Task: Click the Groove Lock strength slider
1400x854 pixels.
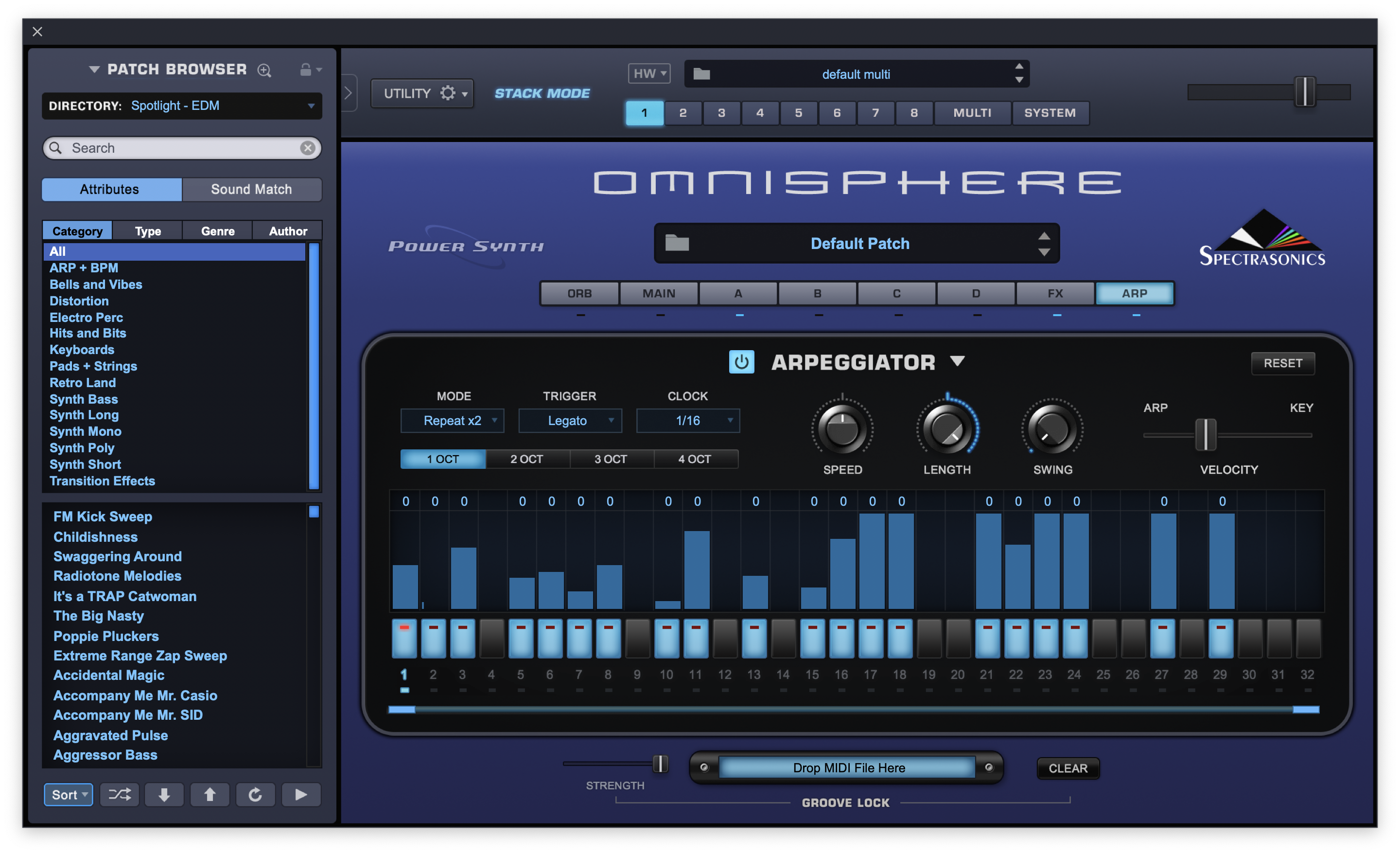Action: (x=660, y=764)
